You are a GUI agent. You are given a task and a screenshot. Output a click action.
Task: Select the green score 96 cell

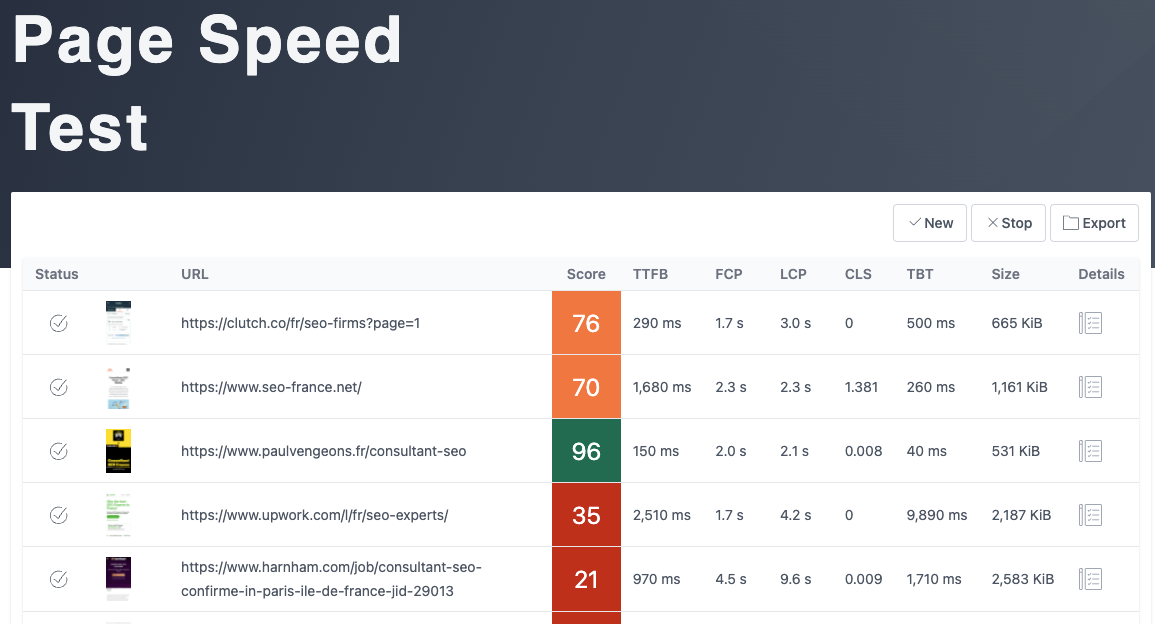586,451
